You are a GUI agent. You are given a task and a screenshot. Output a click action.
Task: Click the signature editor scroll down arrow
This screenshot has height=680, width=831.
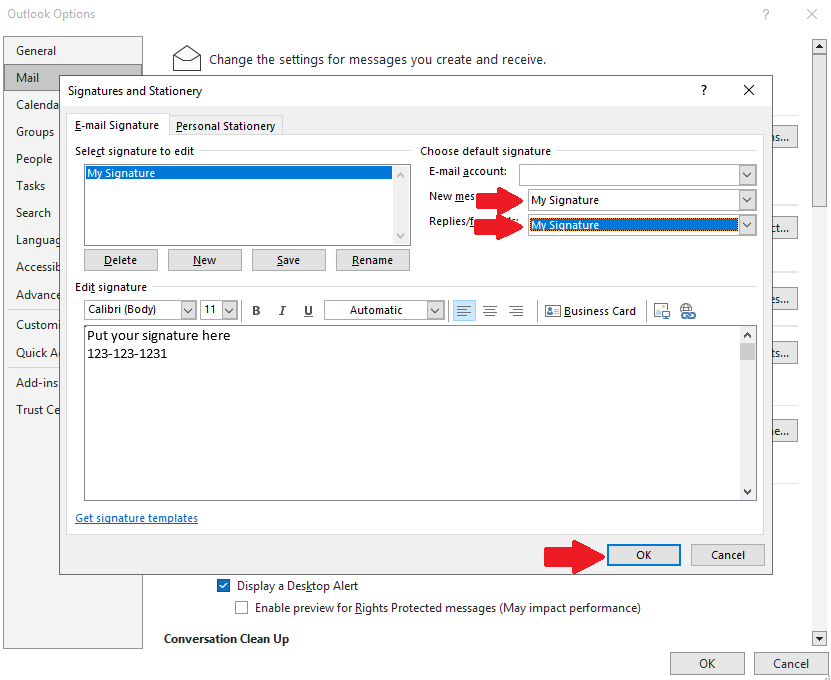pyautogui.click(x=747, y=491)
